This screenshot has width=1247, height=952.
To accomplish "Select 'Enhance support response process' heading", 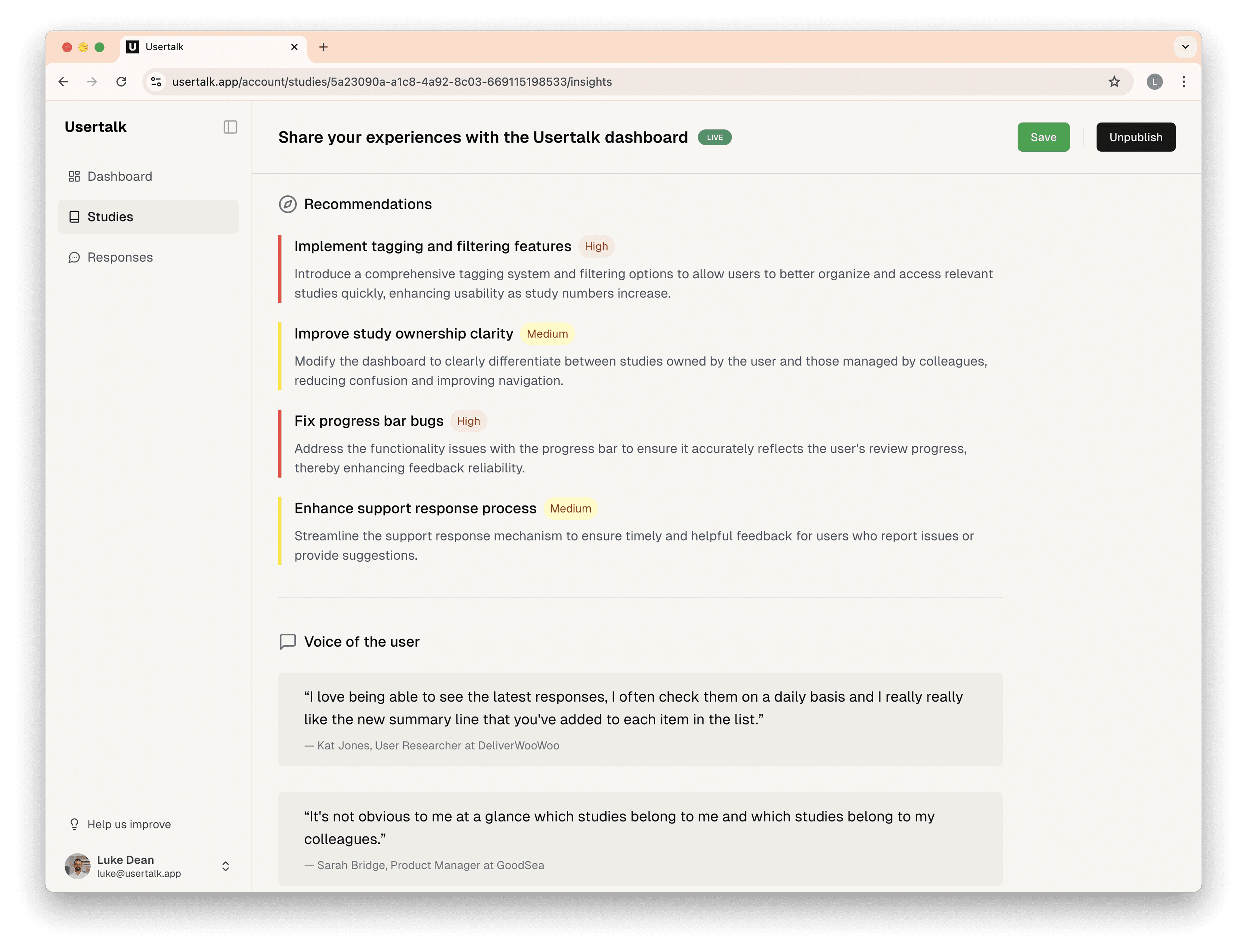I will coord(415,508).
